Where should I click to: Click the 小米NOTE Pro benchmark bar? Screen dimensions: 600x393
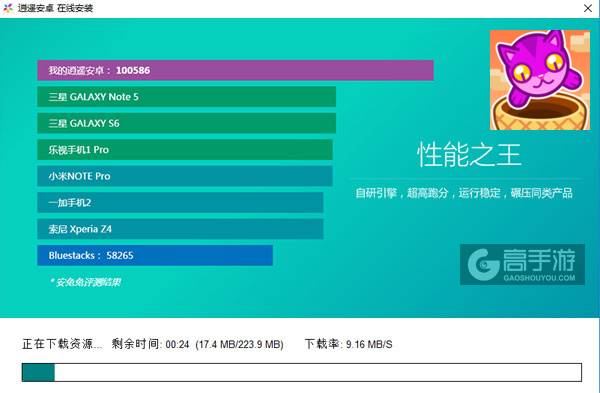pyautogui.click(x=185, y=176)
